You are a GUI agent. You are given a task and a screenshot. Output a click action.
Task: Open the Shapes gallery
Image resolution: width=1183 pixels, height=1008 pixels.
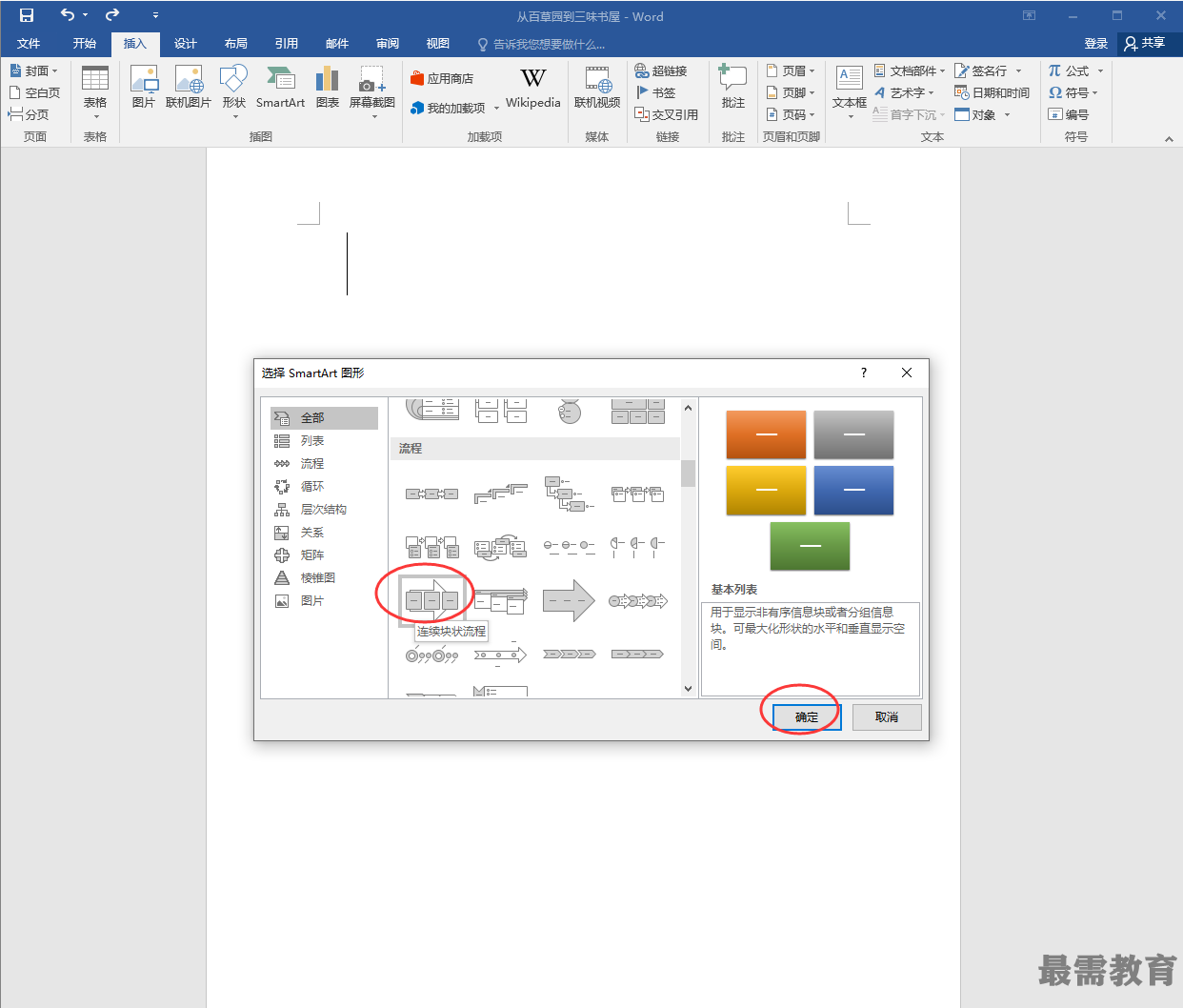234,92
